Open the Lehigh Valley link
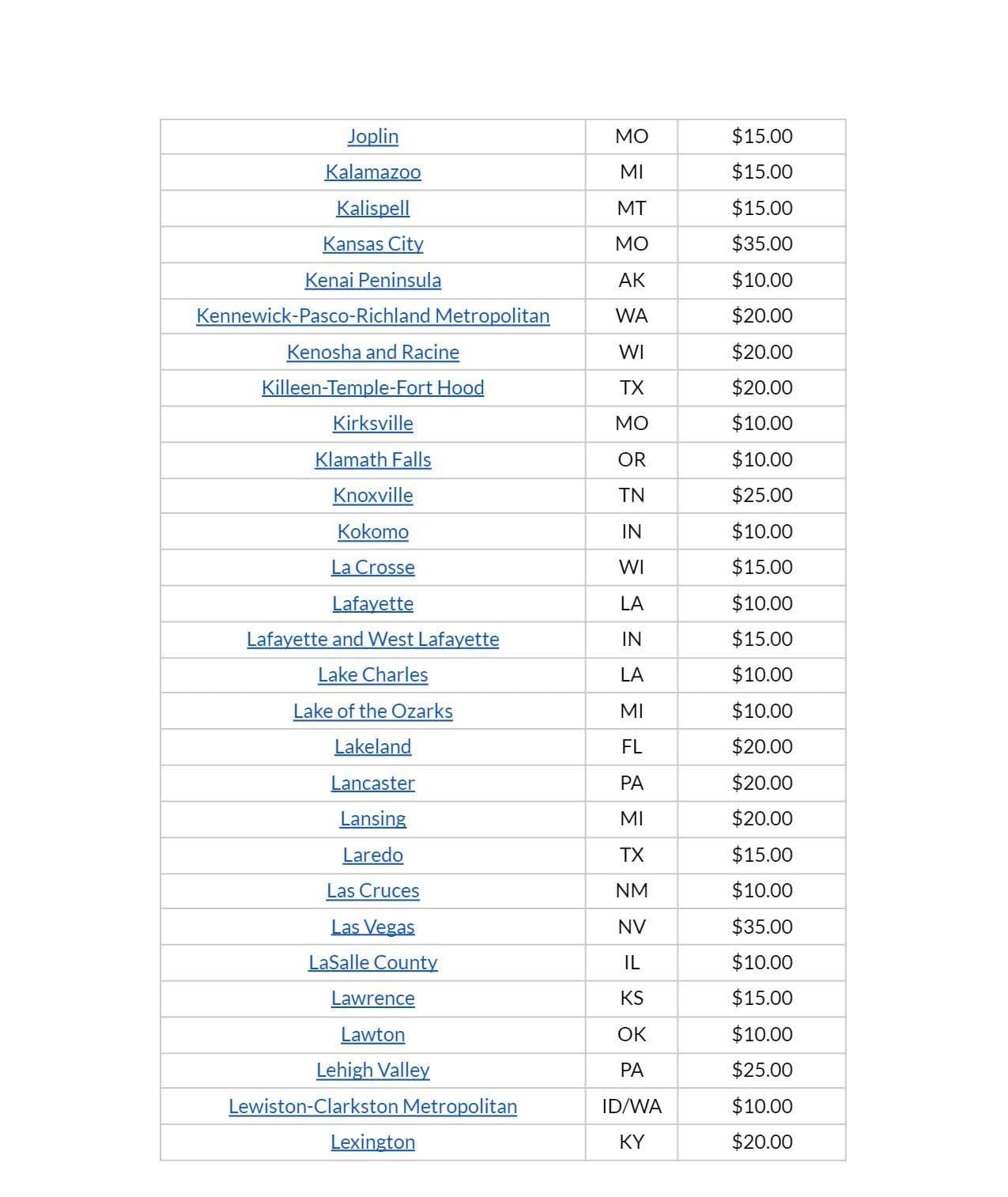Image resolution: width=1008 pixels, height=1197 pixels. point(372,1070)
